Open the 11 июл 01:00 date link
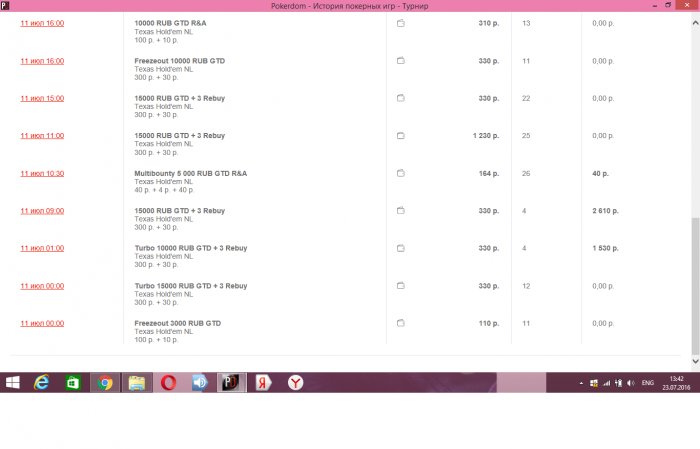Viewport: 700px width, 449px height. pyautogui.click(x=42, y=248)
